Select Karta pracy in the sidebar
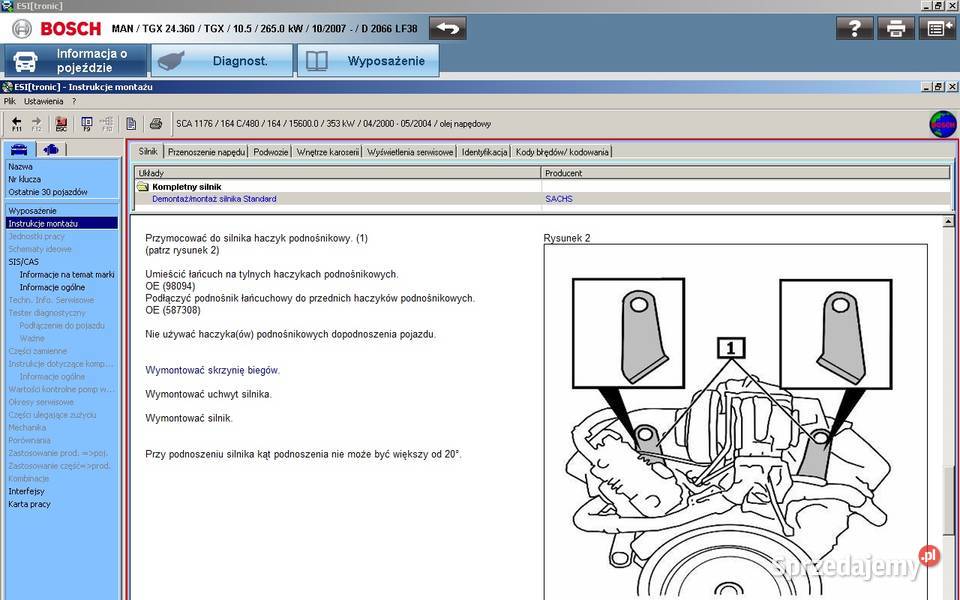Viewport: 960px width, 600px height. tap(29, 504)
